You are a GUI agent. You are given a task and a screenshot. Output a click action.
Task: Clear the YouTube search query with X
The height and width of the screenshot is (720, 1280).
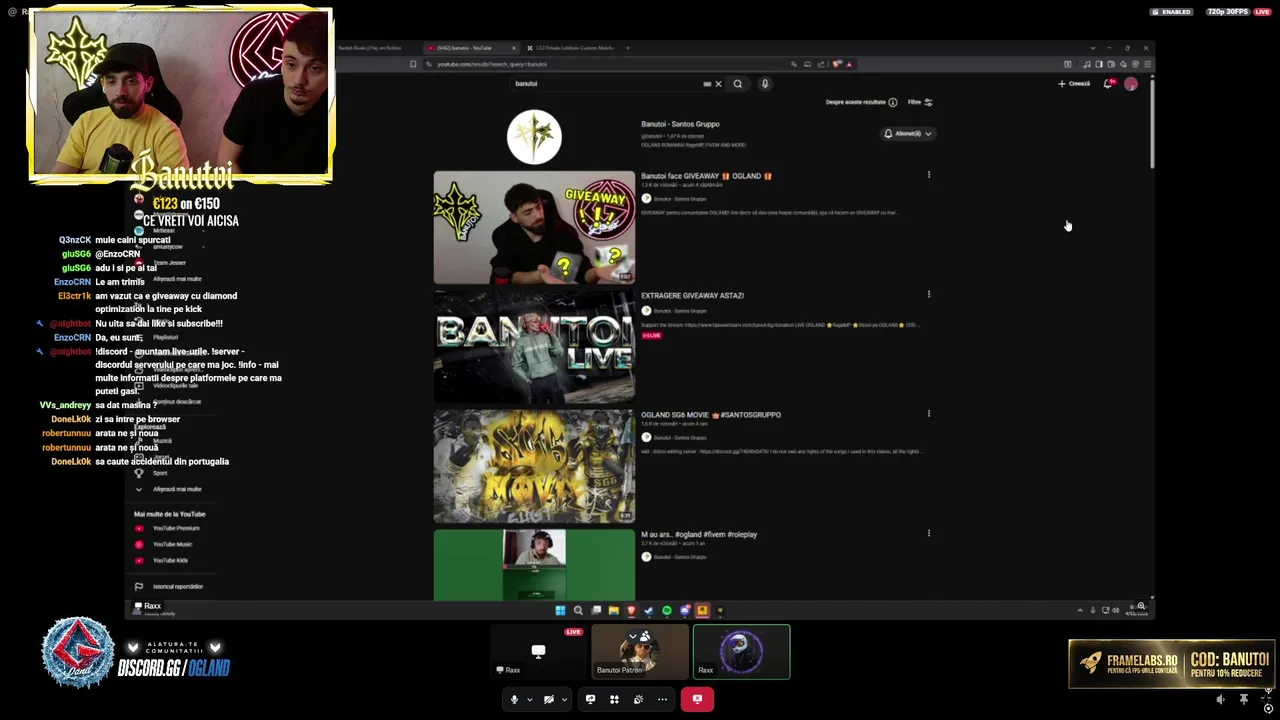point(718,84)
